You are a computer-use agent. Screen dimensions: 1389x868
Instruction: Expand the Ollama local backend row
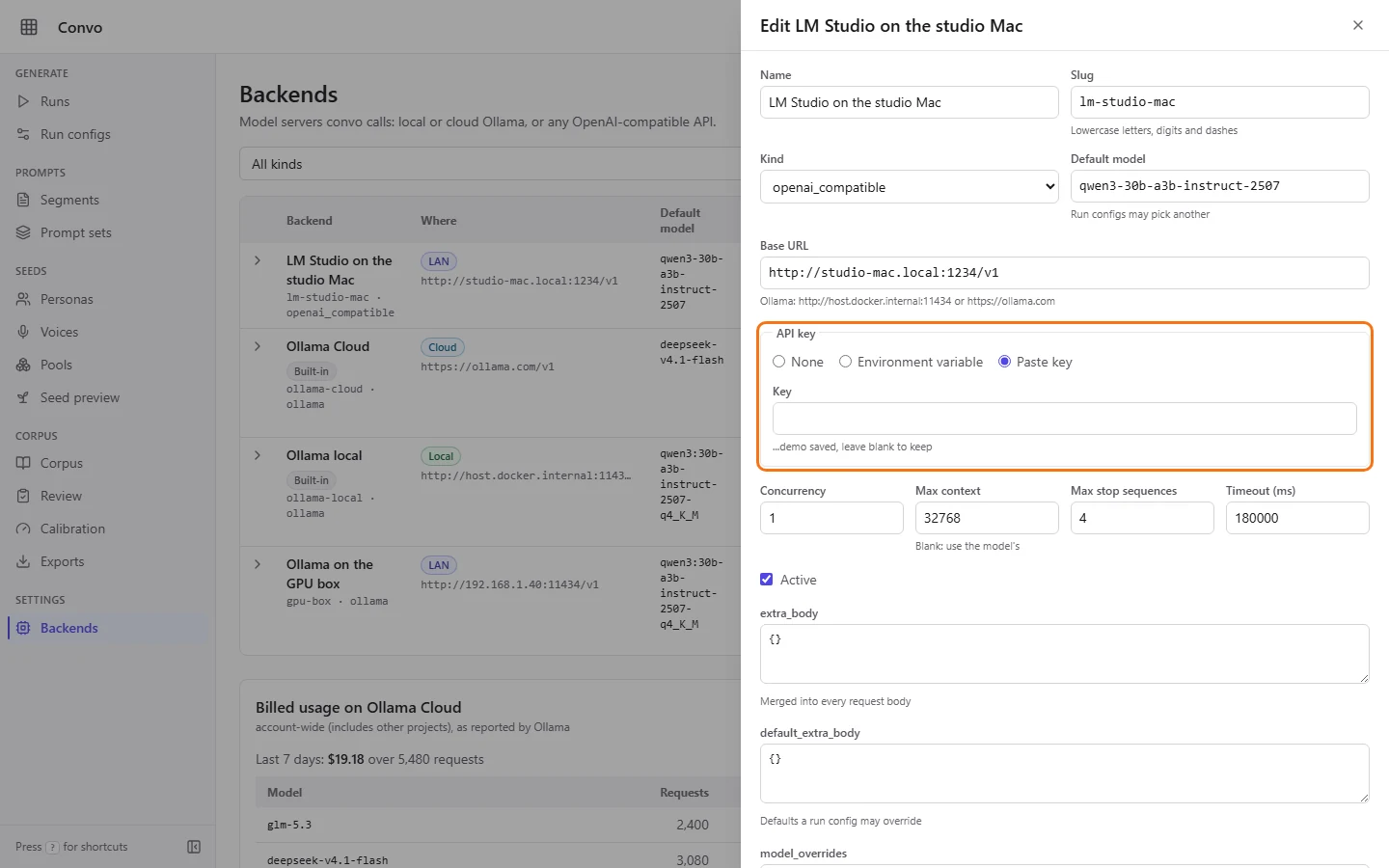click(258, 455)
